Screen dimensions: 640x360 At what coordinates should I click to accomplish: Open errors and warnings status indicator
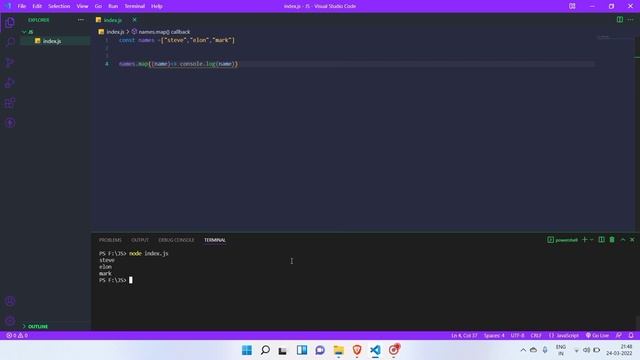17,336
